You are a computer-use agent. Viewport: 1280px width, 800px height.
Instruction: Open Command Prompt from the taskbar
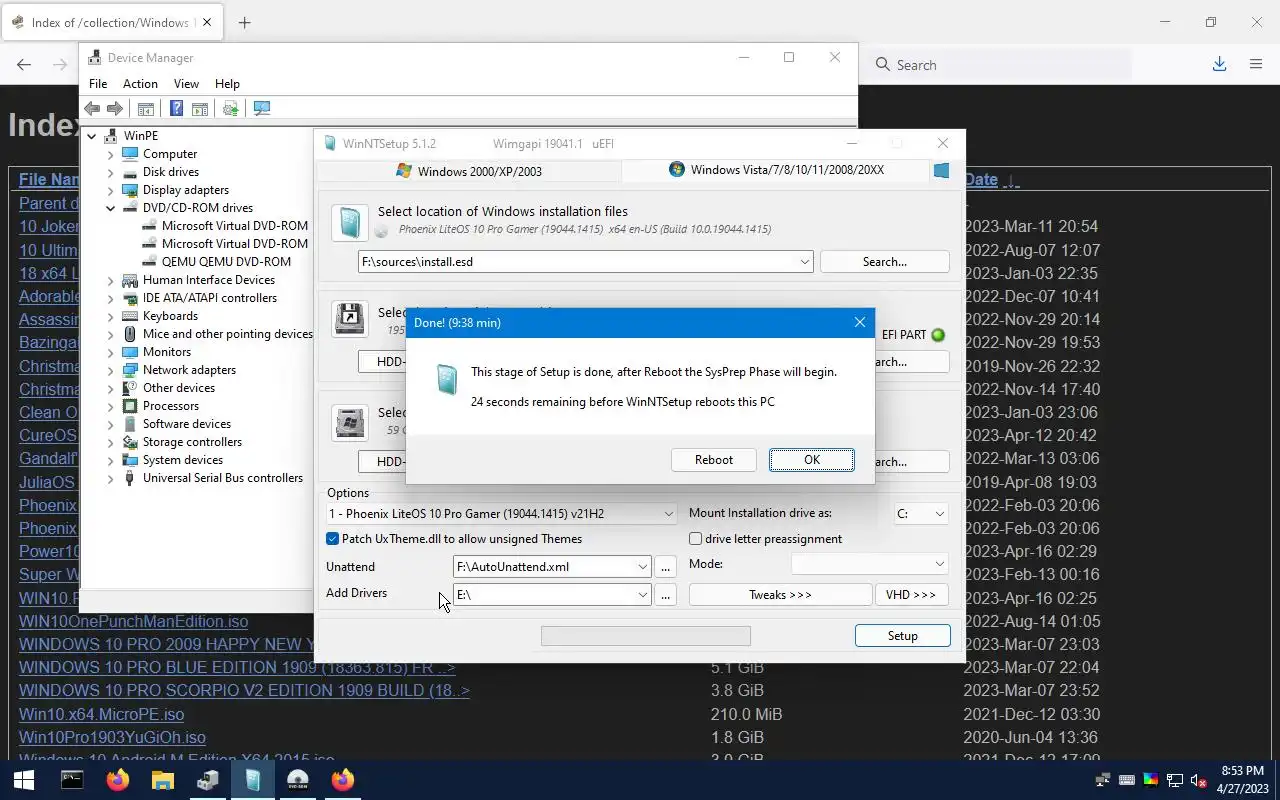pyautogui.click(x=72, y=780)
